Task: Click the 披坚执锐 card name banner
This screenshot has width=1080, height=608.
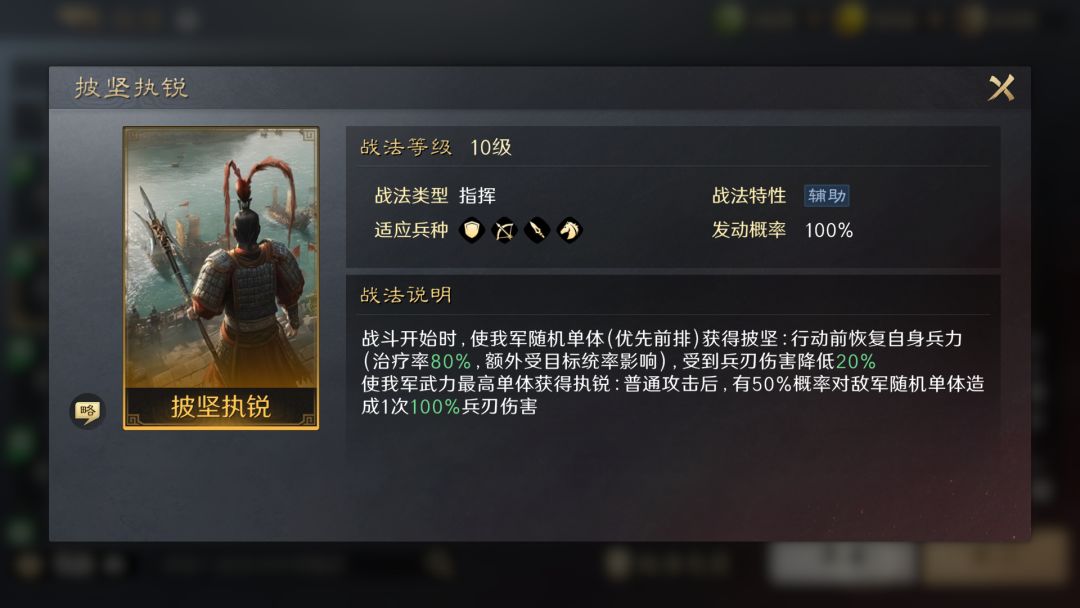Action: (x=220, y=407)
